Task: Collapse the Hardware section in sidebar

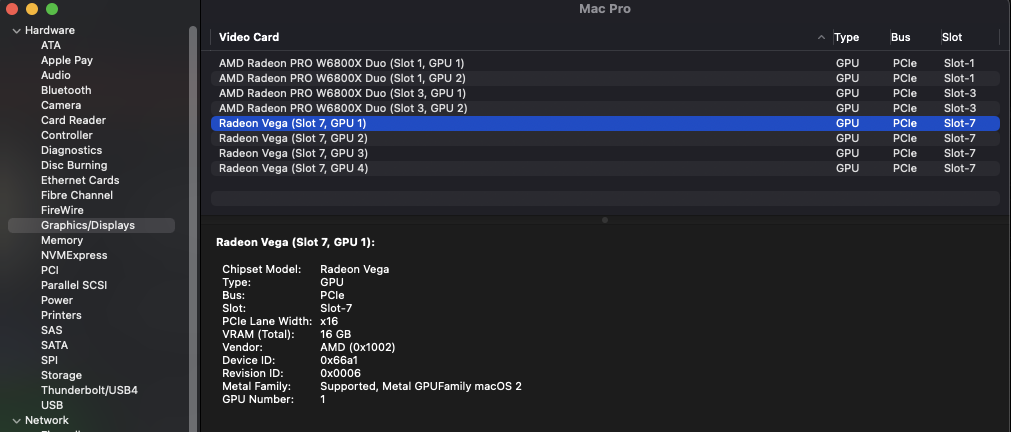Action: 16,31
